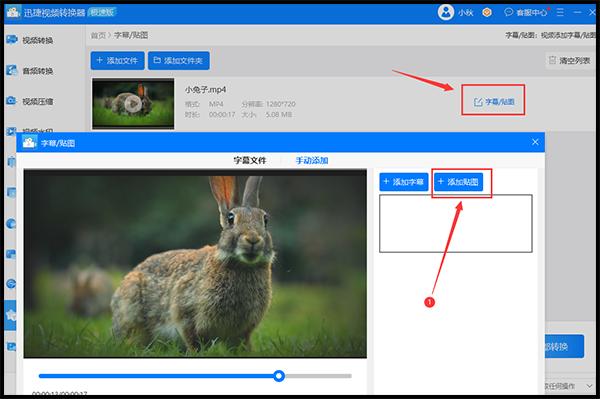The image size is (600, 399).
Task: Click the 添加贴图 button
Action: coord(458,182)
